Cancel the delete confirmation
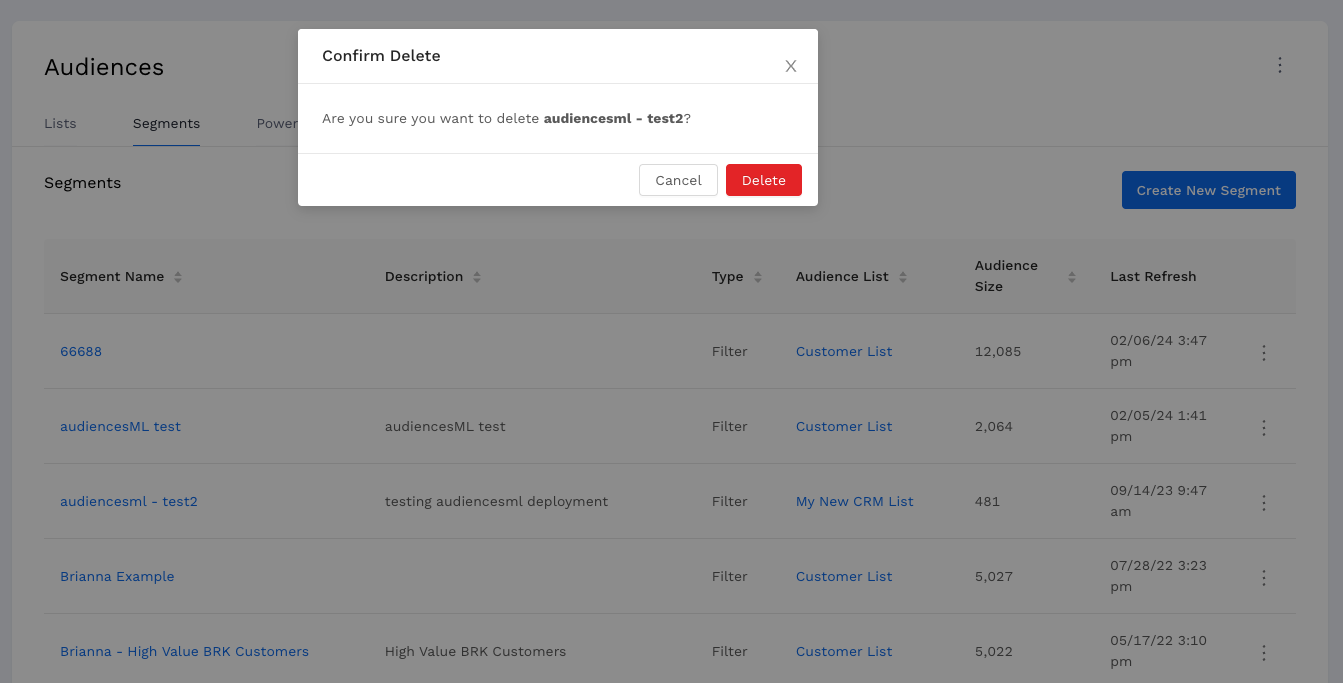Image resolution: width=1343 pixels, height=683 pixels. click(x=678, y=180)
